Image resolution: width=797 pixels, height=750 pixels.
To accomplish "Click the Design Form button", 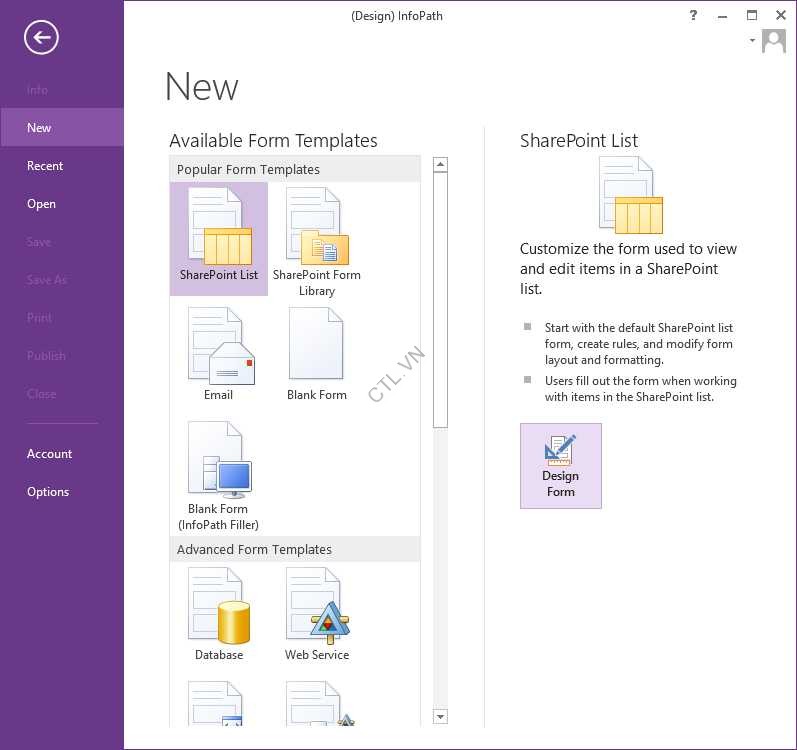I will pos(561,466).
